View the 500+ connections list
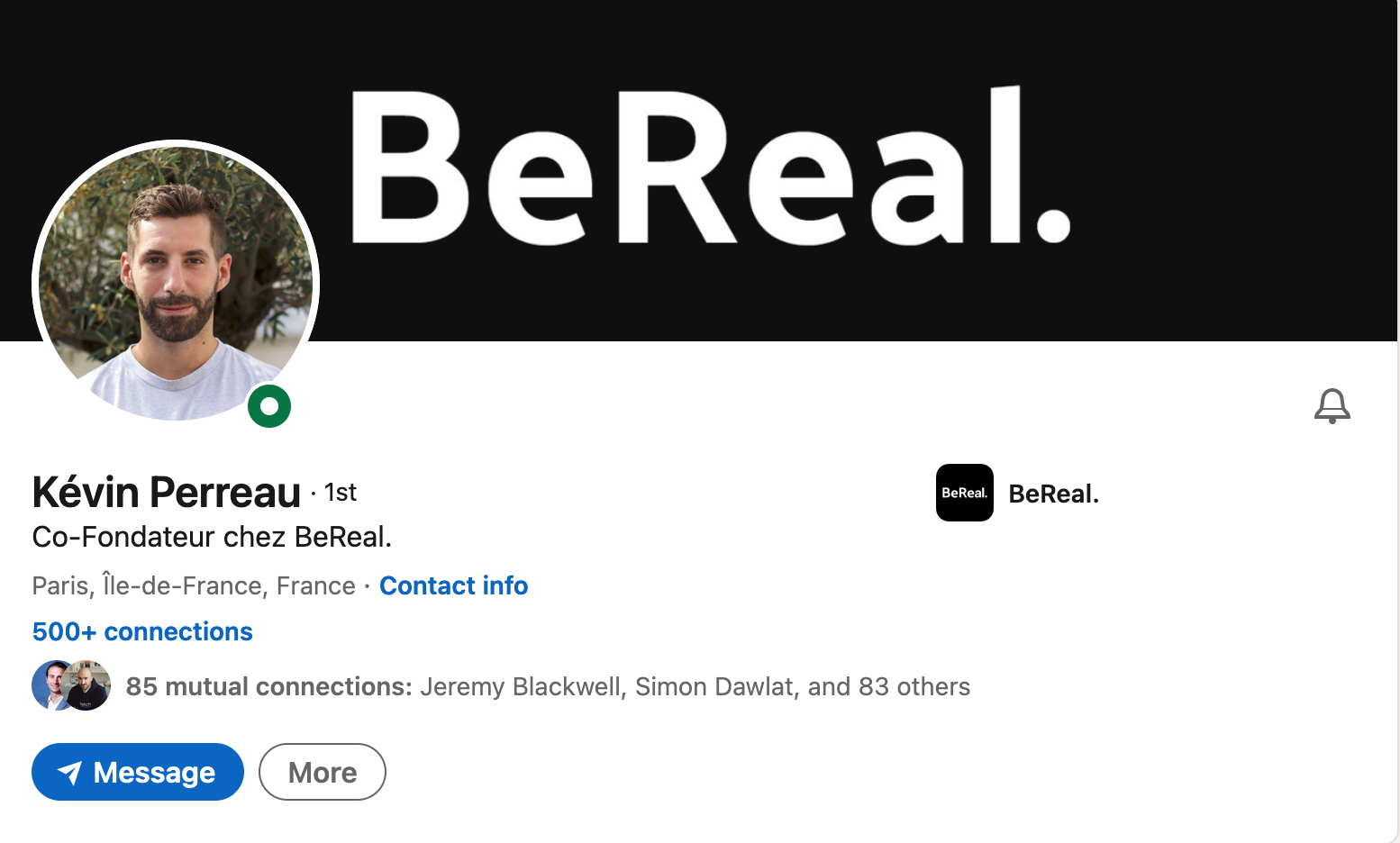The width and height of the screenshot is (1400, 843). click(x=142, y=631)
